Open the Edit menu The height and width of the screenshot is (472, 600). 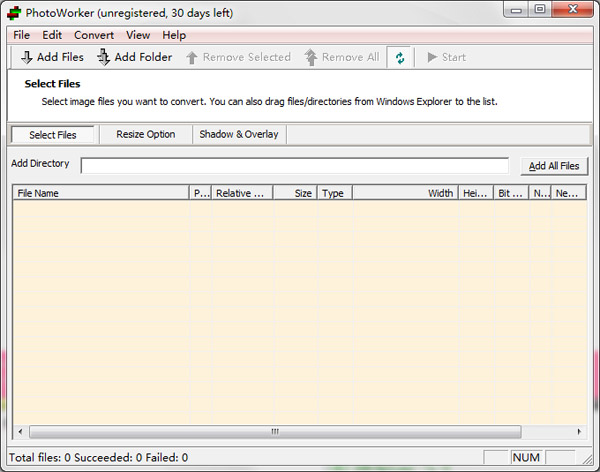[x=52, y=35]
